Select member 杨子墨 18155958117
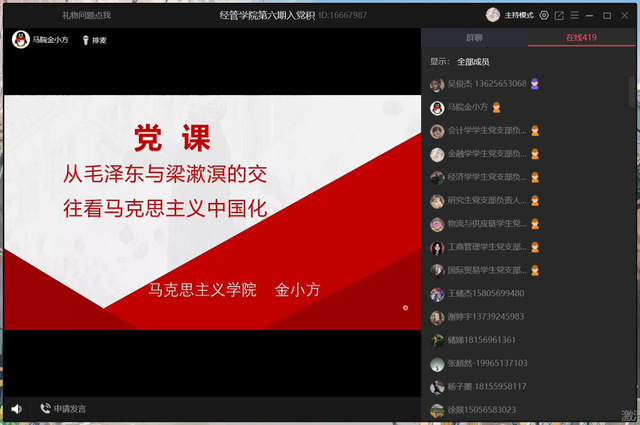The height and width of the screenshot is (425, 640). [x=485, y=387]
